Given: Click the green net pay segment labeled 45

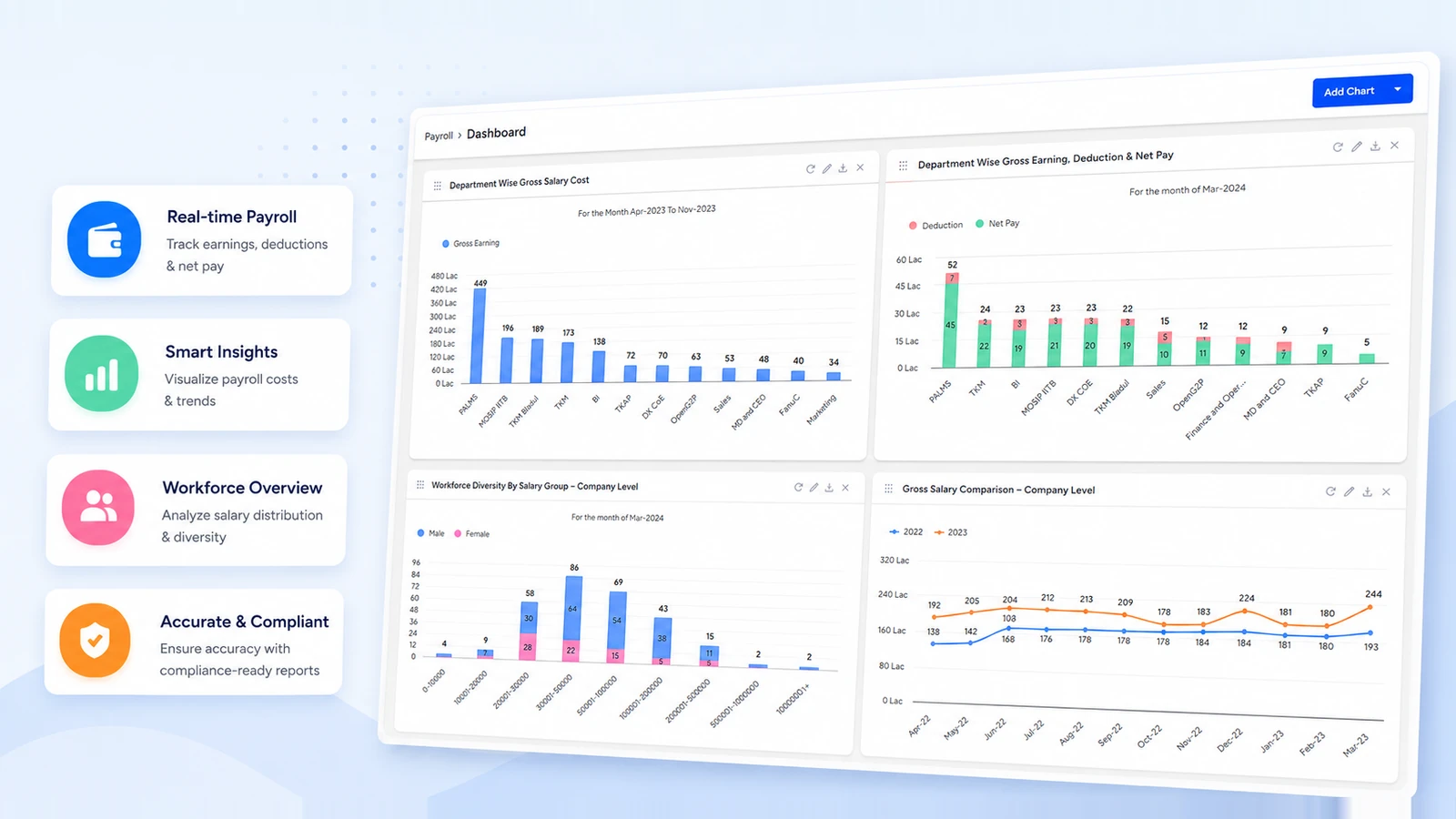Looking at the screenshot, I should coord(950,326).
